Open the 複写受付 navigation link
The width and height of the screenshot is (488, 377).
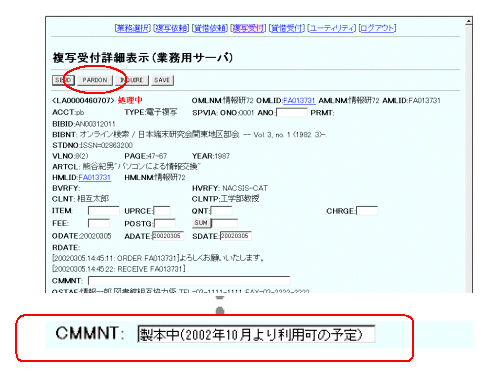pyautogui.click(x=248, y=28)
